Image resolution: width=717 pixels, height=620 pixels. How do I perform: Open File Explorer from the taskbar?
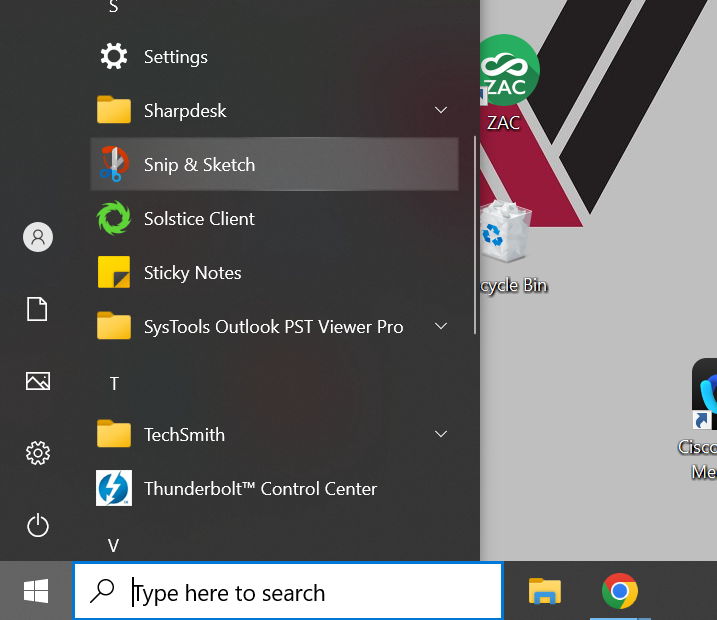tap(545, 591)
